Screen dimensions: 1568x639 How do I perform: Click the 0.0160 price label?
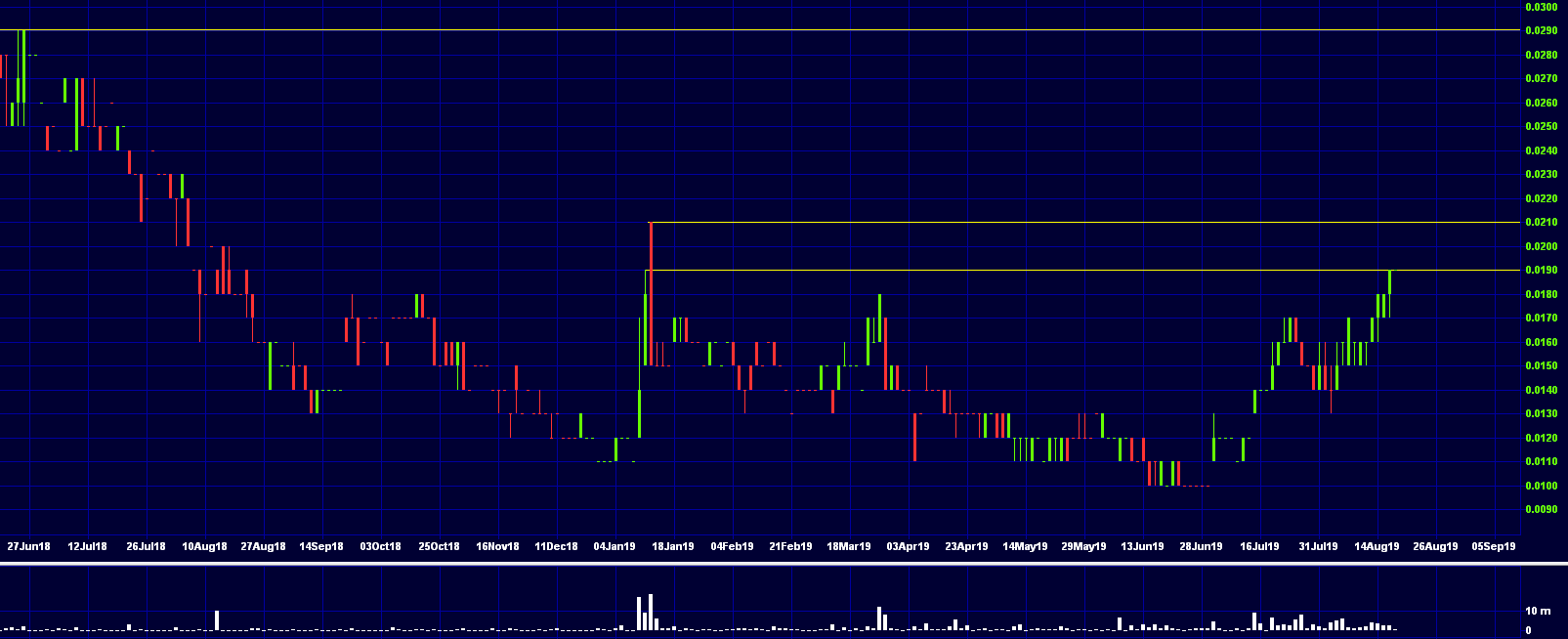(x=1541, y=342)
